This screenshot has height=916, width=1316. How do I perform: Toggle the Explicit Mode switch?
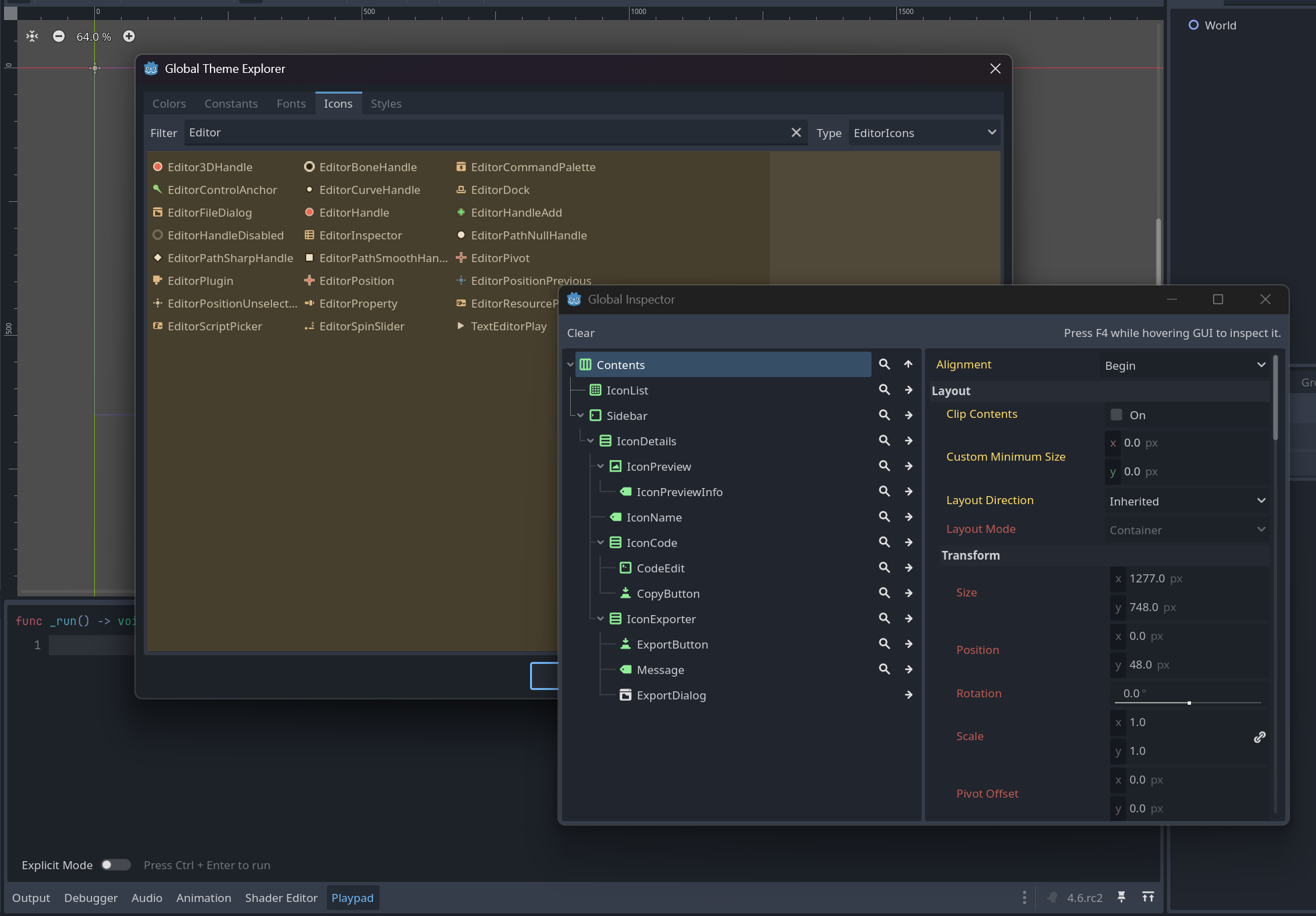click(116, 865)
